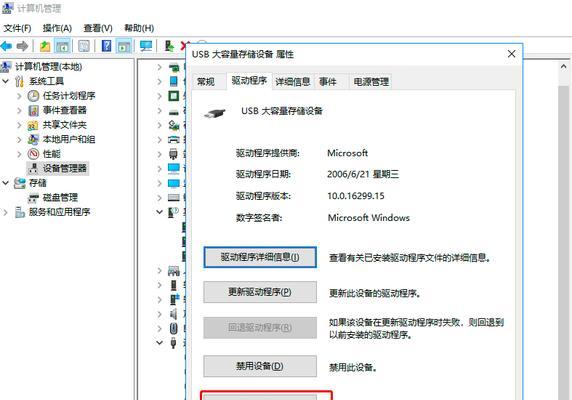The image size is (572, 400).
Task: Click the up one level folder icon
Action: coord(45,46)
